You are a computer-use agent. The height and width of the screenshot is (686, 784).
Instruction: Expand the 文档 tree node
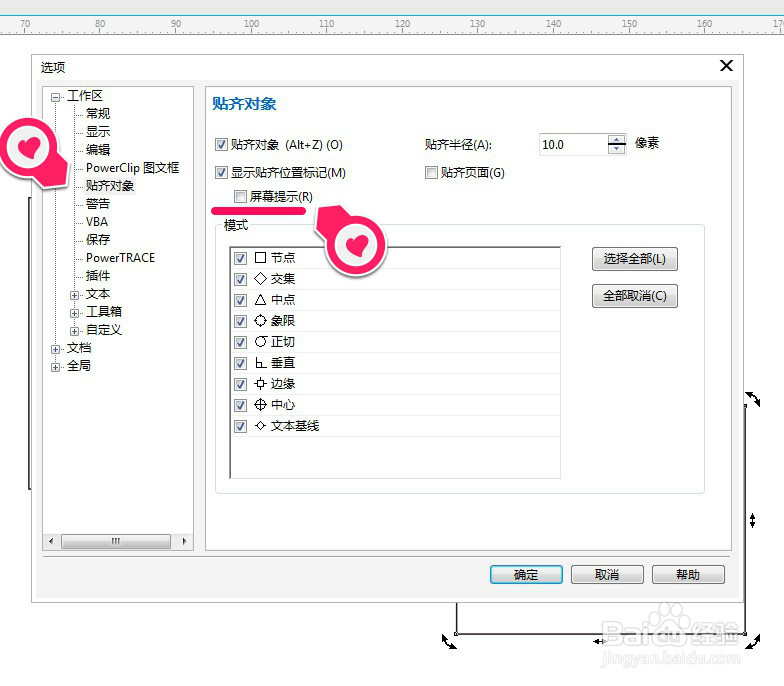coord(56,349)
